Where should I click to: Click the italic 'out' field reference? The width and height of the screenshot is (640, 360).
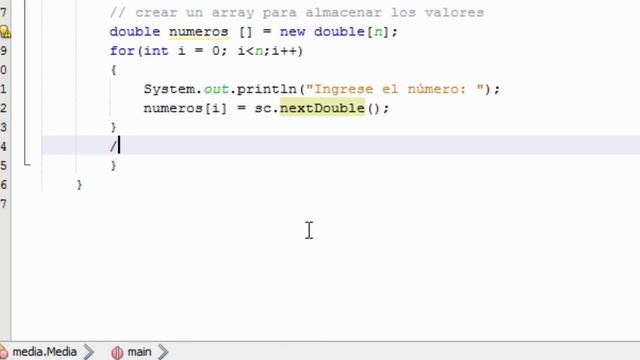pos(216,89)
